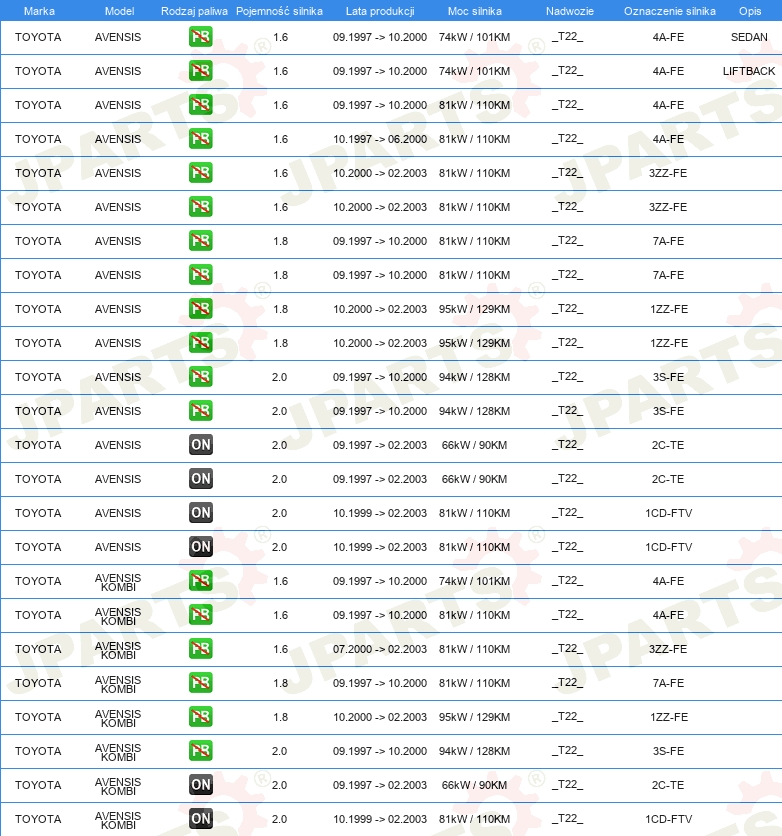This screenshot has height=836, width=782.
Task: Click petrol icon of Avensis Kombi 3S-FE row
Action: click(200, 751)
